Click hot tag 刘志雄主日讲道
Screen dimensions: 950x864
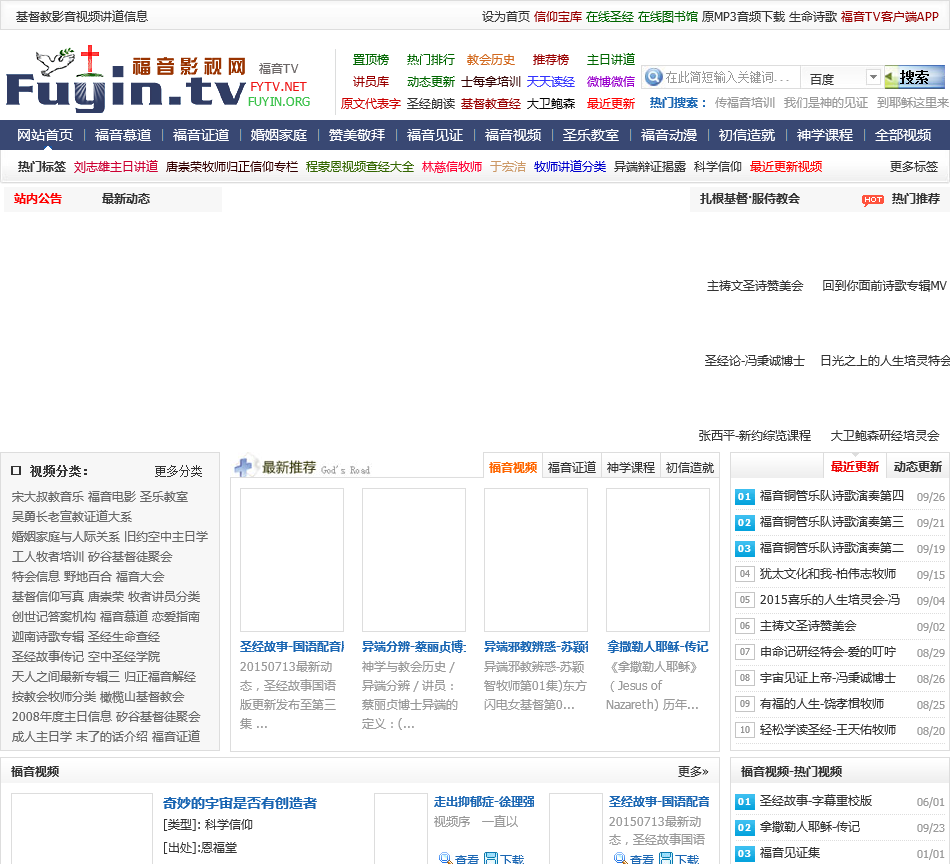pos(116,167)
